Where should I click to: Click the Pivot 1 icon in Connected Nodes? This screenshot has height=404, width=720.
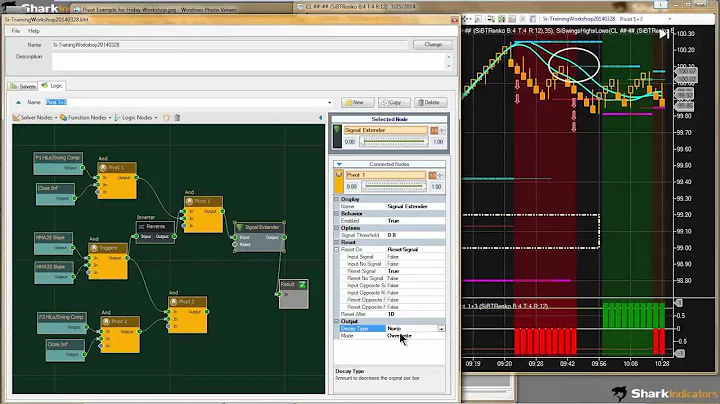[x=338, y=174]
